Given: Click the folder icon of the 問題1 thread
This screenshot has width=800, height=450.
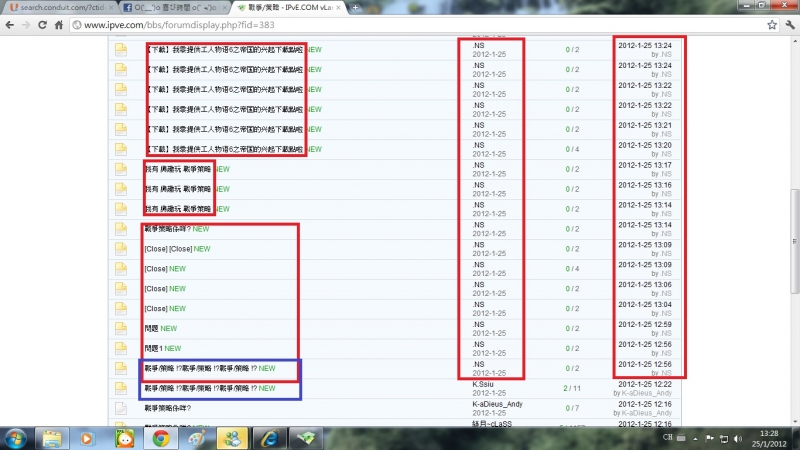Looking at the screenshot, I should [121, 348].
